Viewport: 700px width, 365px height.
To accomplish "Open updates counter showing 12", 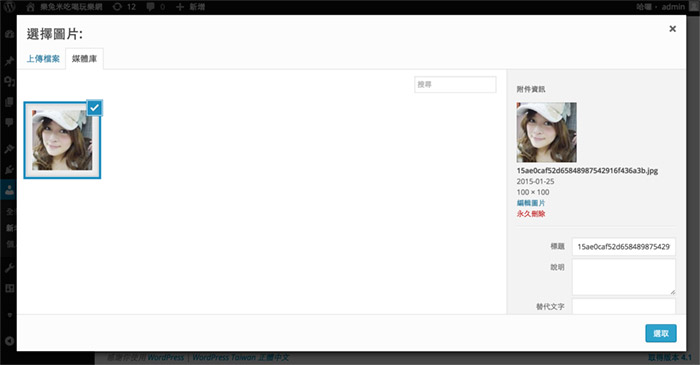I will pos(125,7).
